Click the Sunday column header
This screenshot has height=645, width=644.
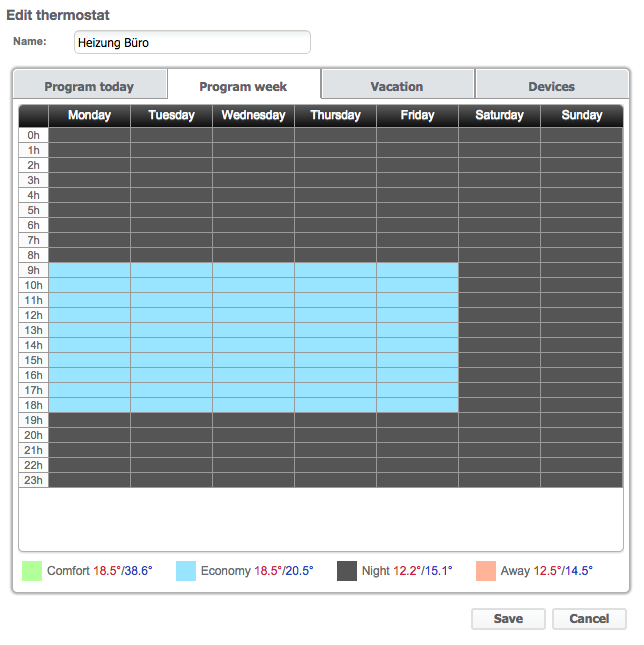582,115
